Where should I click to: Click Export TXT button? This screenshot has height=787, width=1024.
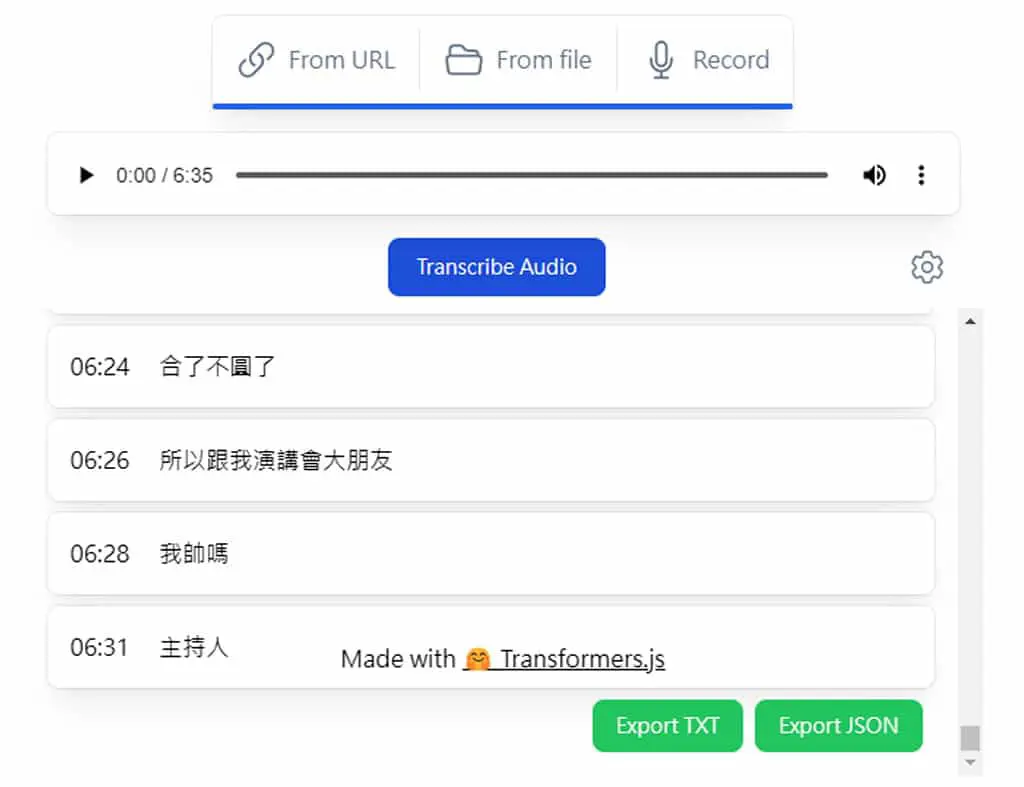tap(667, 726)
